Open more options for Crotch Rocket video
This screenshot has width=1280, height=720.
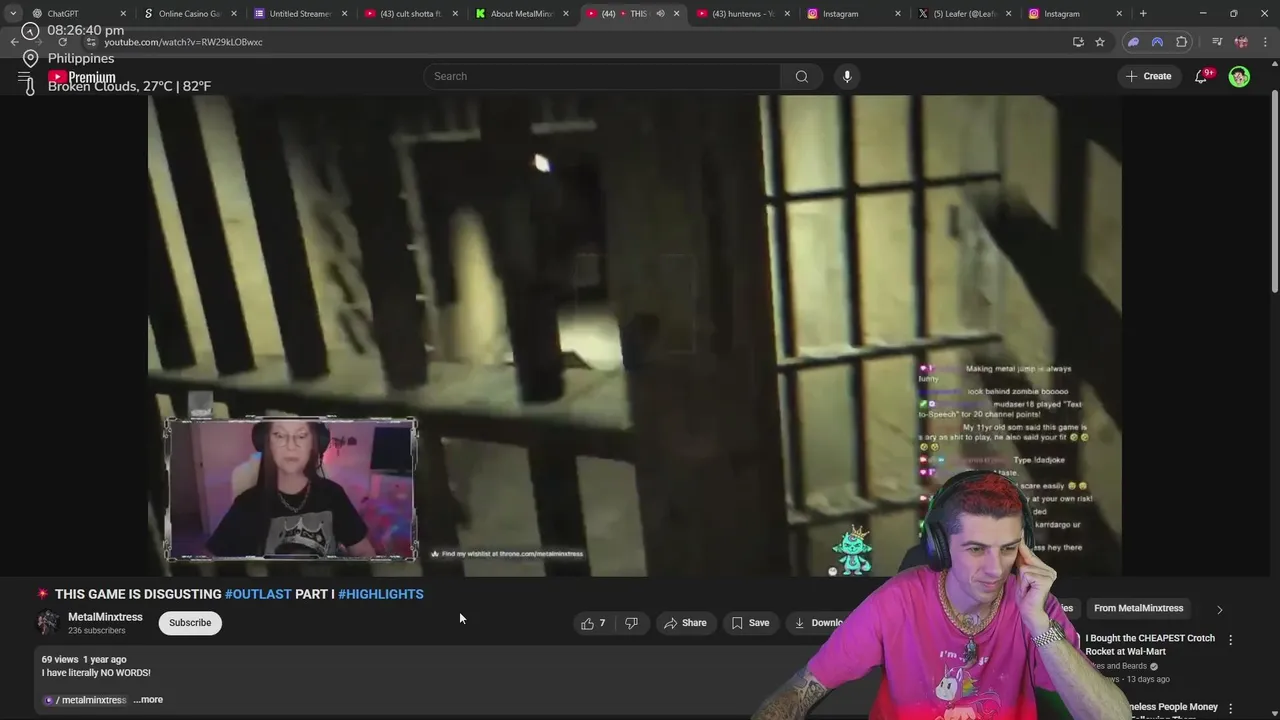tap(1231, 639)
